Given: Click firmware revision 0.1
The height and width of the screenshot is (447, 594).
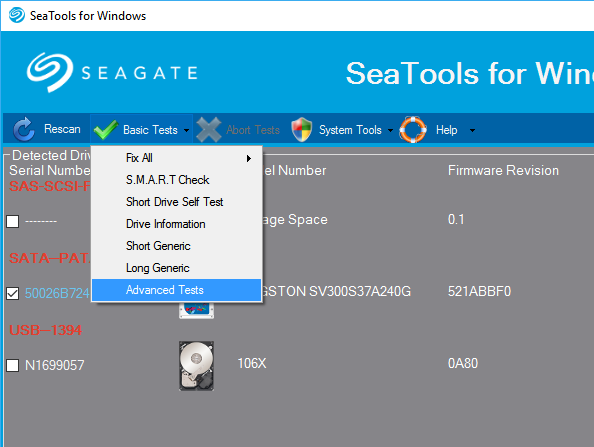Looking at the screenshot, I should [x=456, y=219].
